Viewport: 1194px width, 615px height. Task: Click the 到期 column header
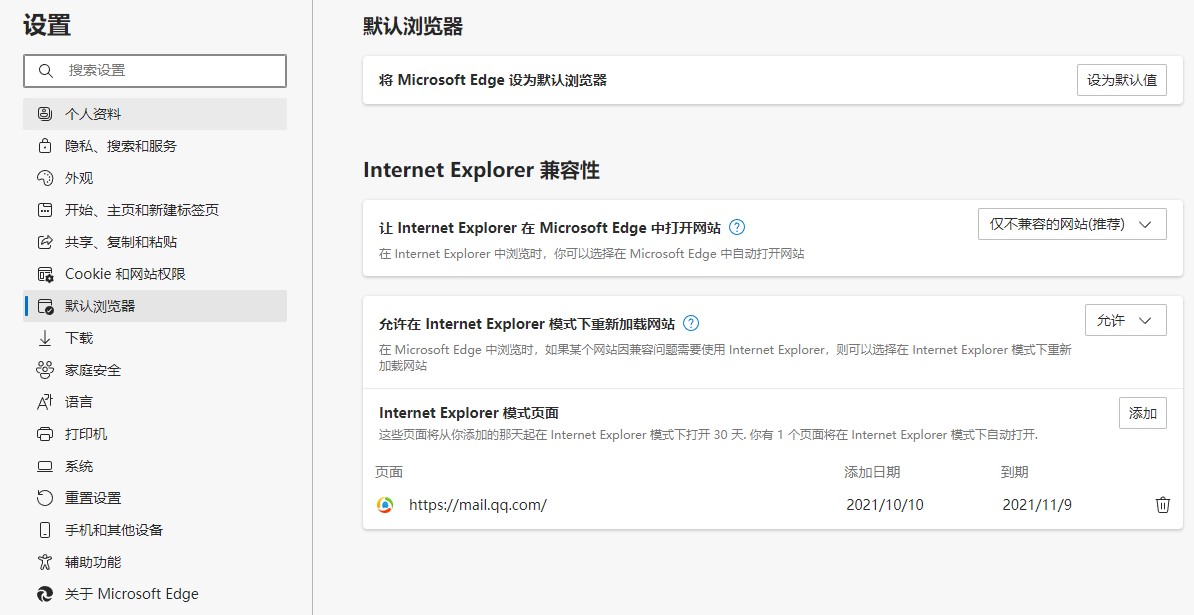(1014, 472)
